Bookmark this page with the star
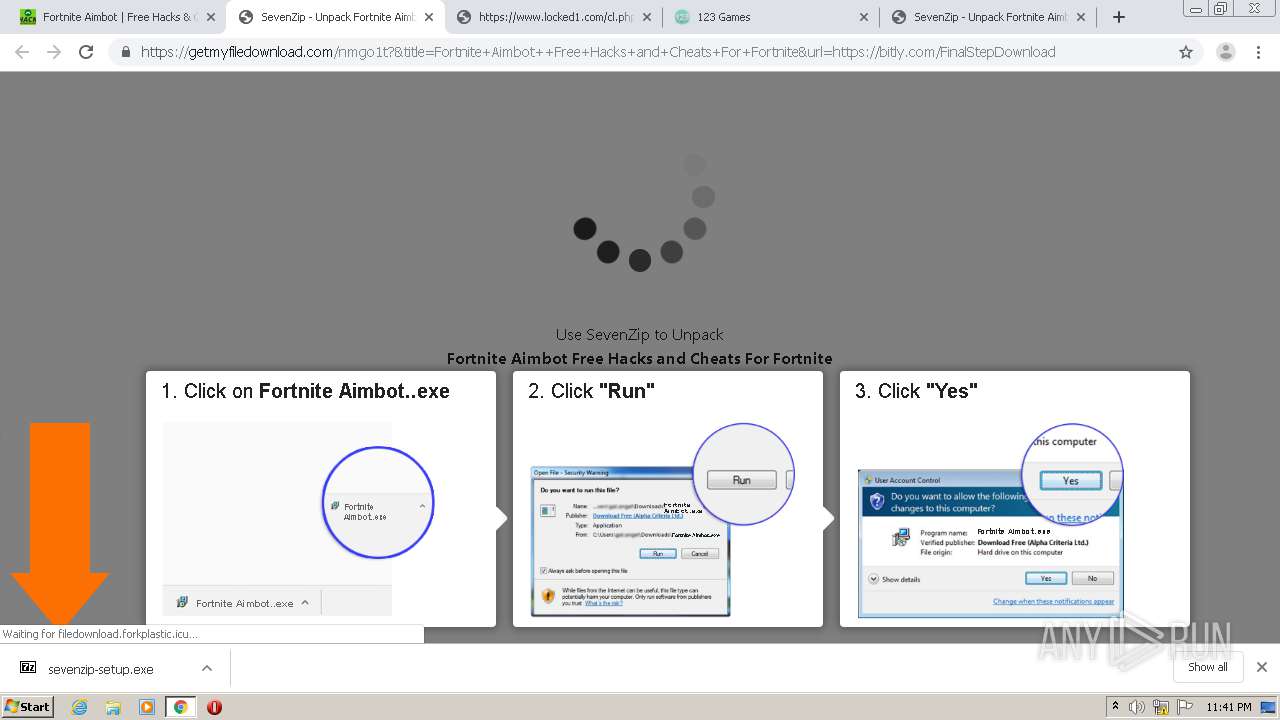 [1186, 52]
